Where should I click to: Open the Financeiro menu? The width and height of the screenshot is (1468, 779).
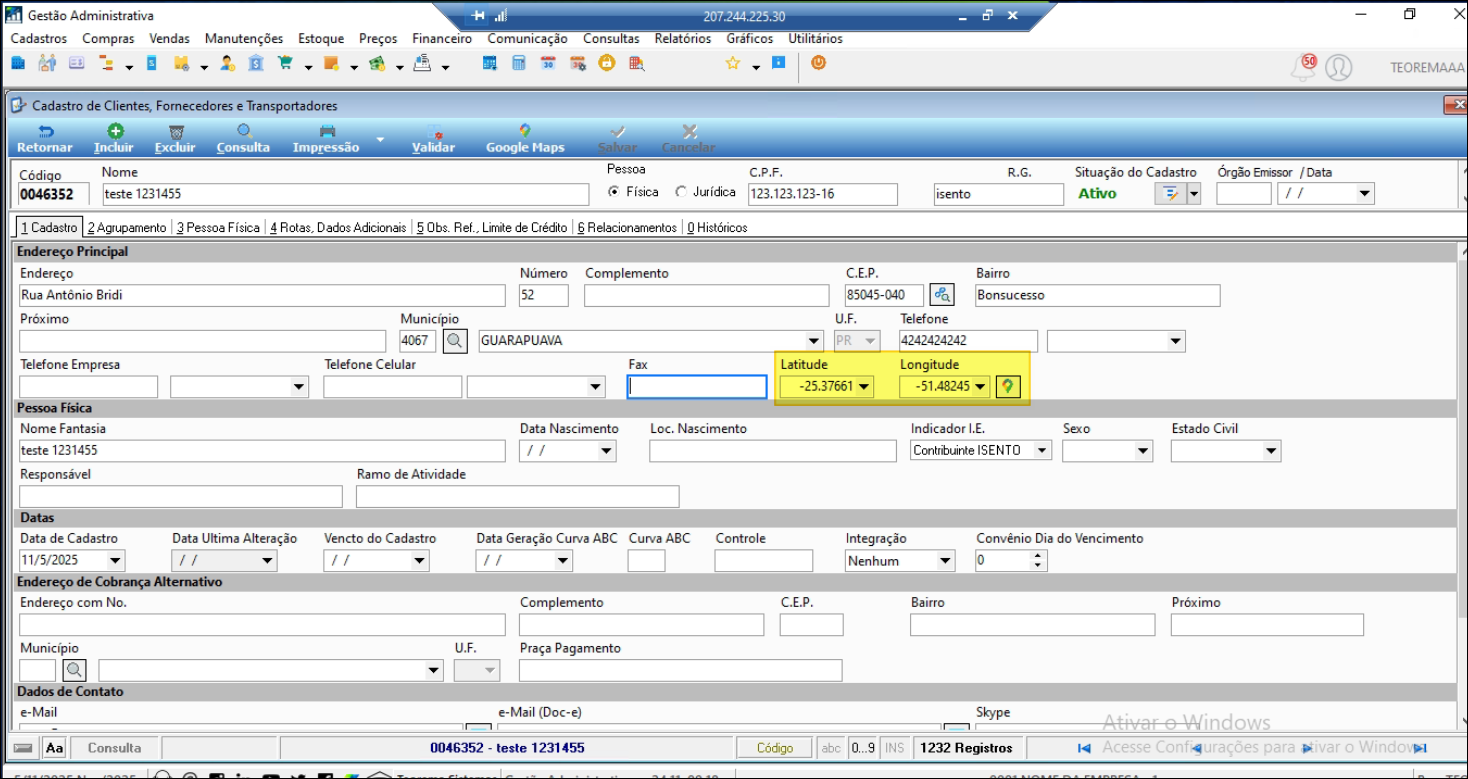(441, 39)
